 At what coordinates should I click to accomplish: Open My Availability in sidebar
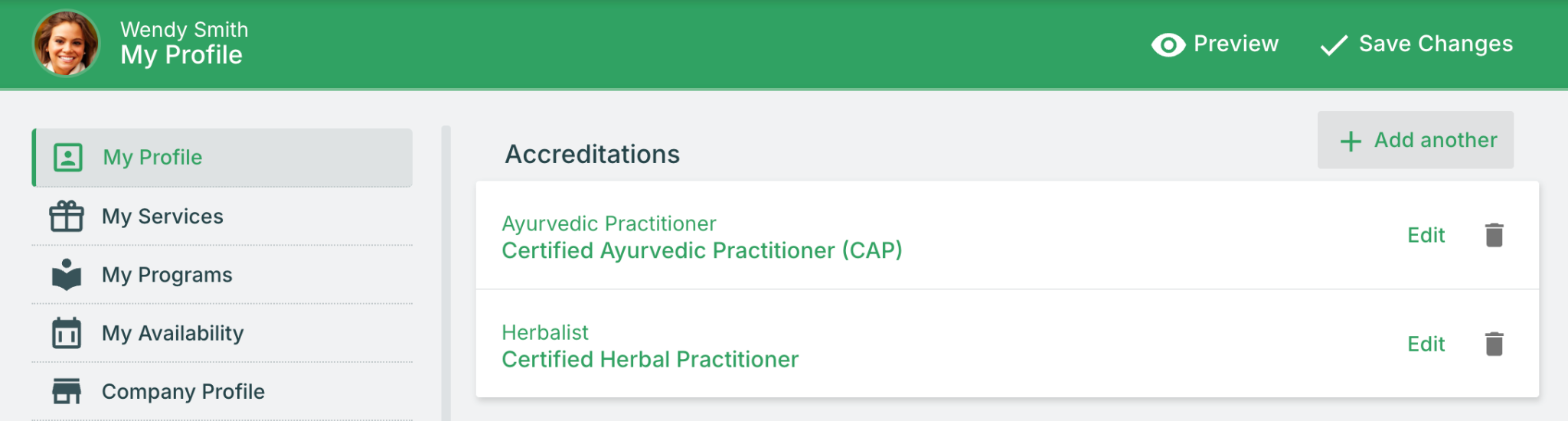(x=172, y=333)
